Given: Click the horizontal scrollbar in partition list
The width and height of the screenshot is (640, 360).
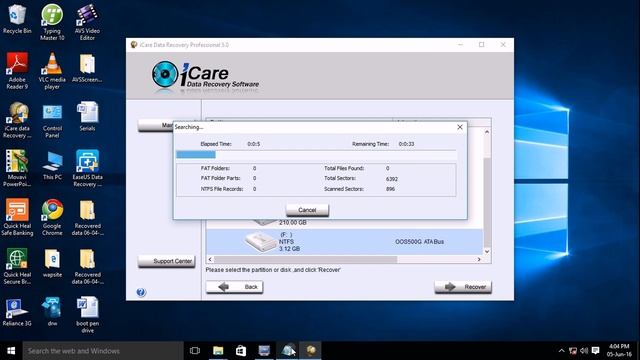Looking at the screenshot, I should [305, 259].
